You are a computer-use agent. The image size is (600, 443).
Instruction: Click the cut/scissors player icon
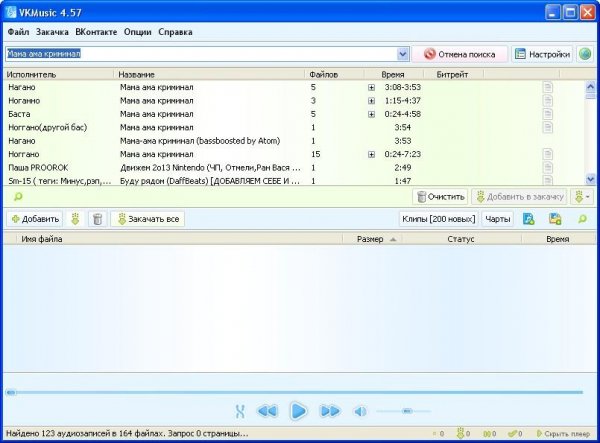click(x=240, y=411)
